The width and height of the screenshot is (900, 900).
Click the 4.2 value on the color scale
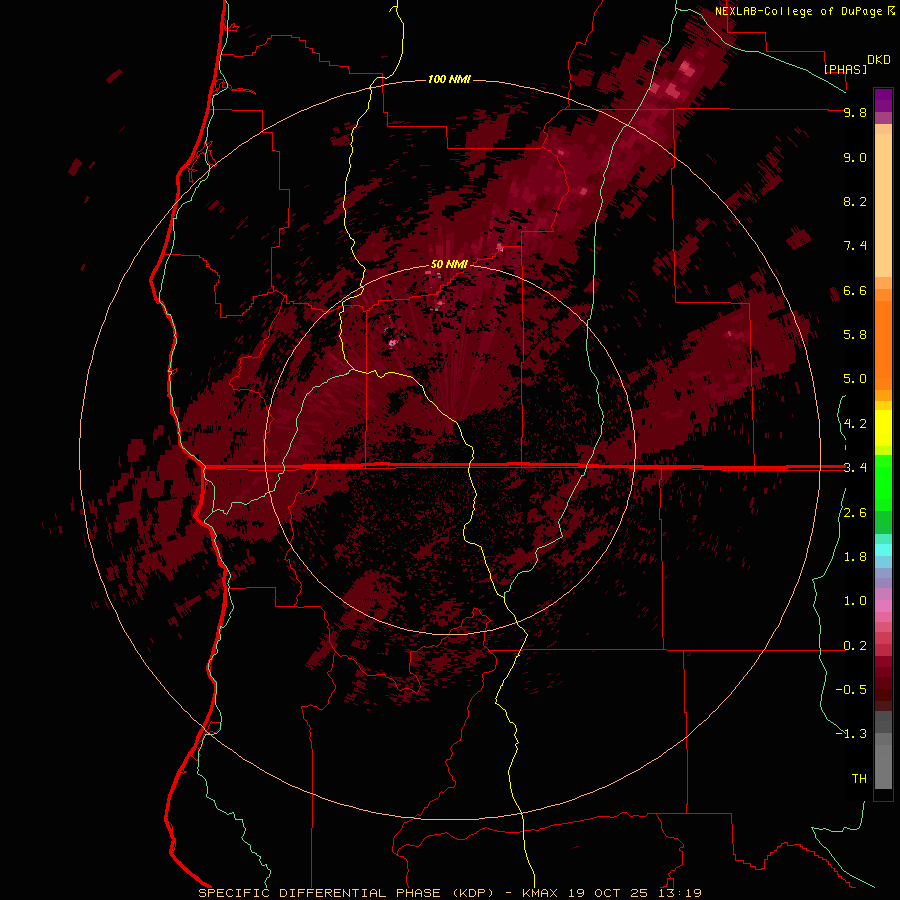(x=855, y=424)
